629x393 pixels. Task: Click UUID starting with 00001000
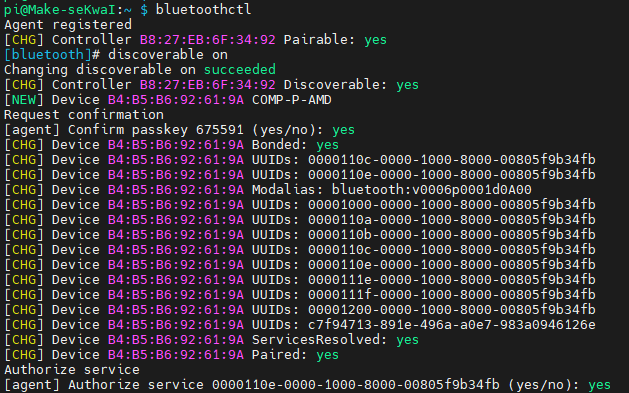pos(452,205)
